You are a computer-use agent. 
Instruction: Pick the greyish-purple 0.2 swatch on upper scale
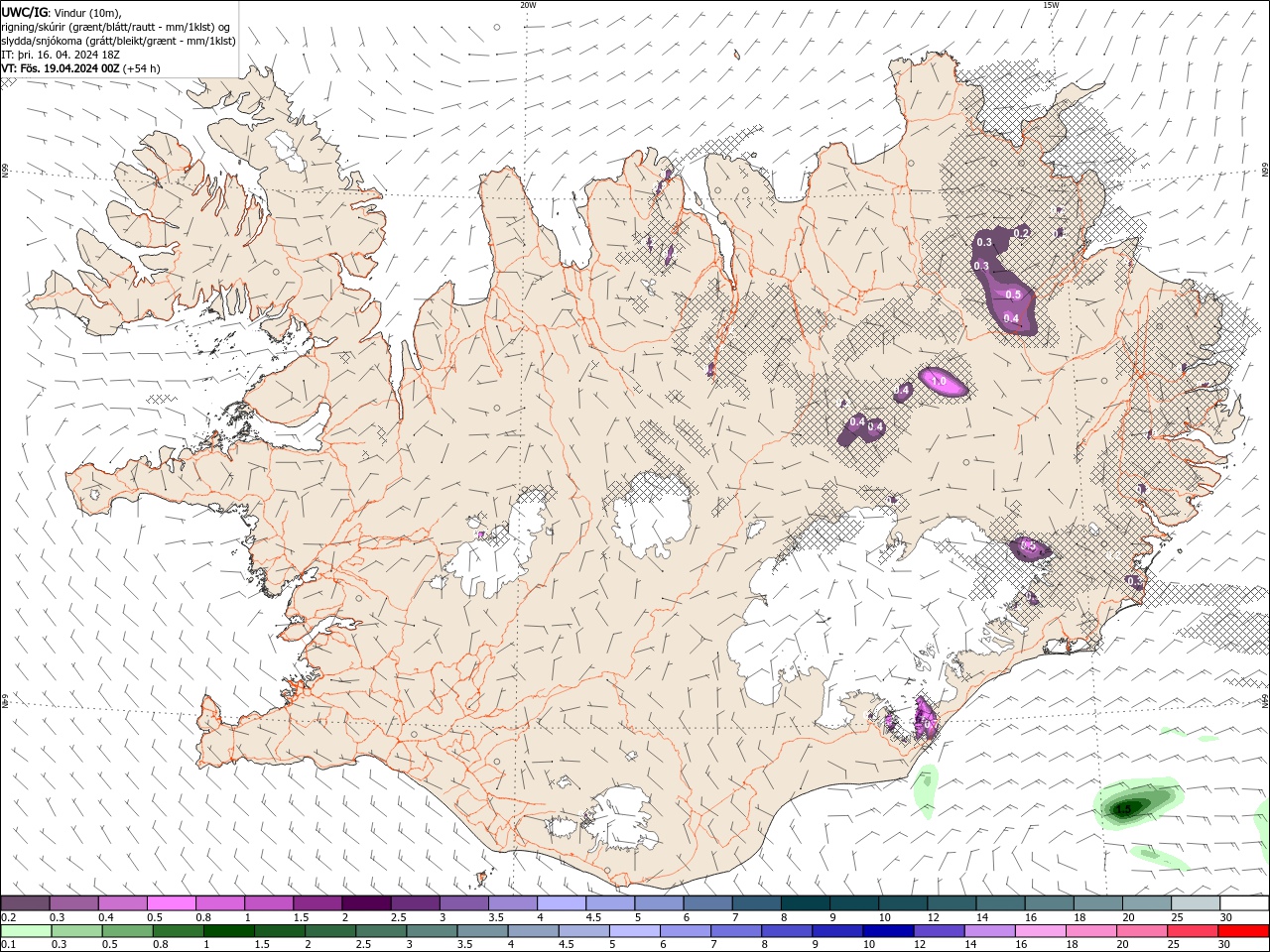click(x=25, y=903)
